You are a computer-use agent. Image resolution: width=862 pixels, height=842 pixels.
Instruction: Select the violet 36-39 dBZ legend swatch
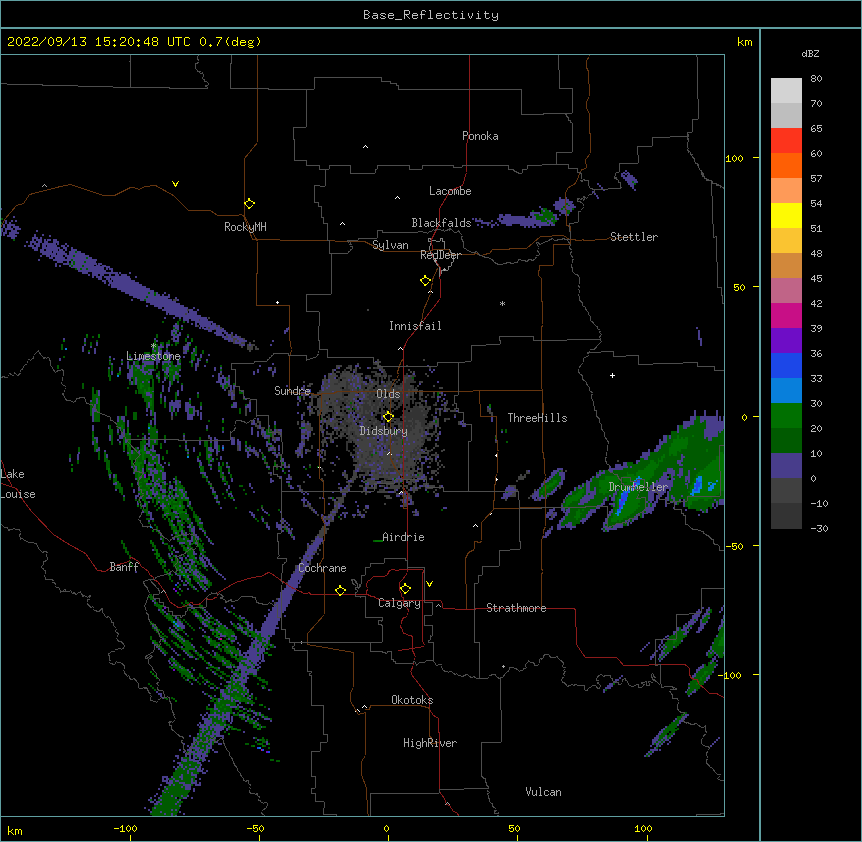786,341
